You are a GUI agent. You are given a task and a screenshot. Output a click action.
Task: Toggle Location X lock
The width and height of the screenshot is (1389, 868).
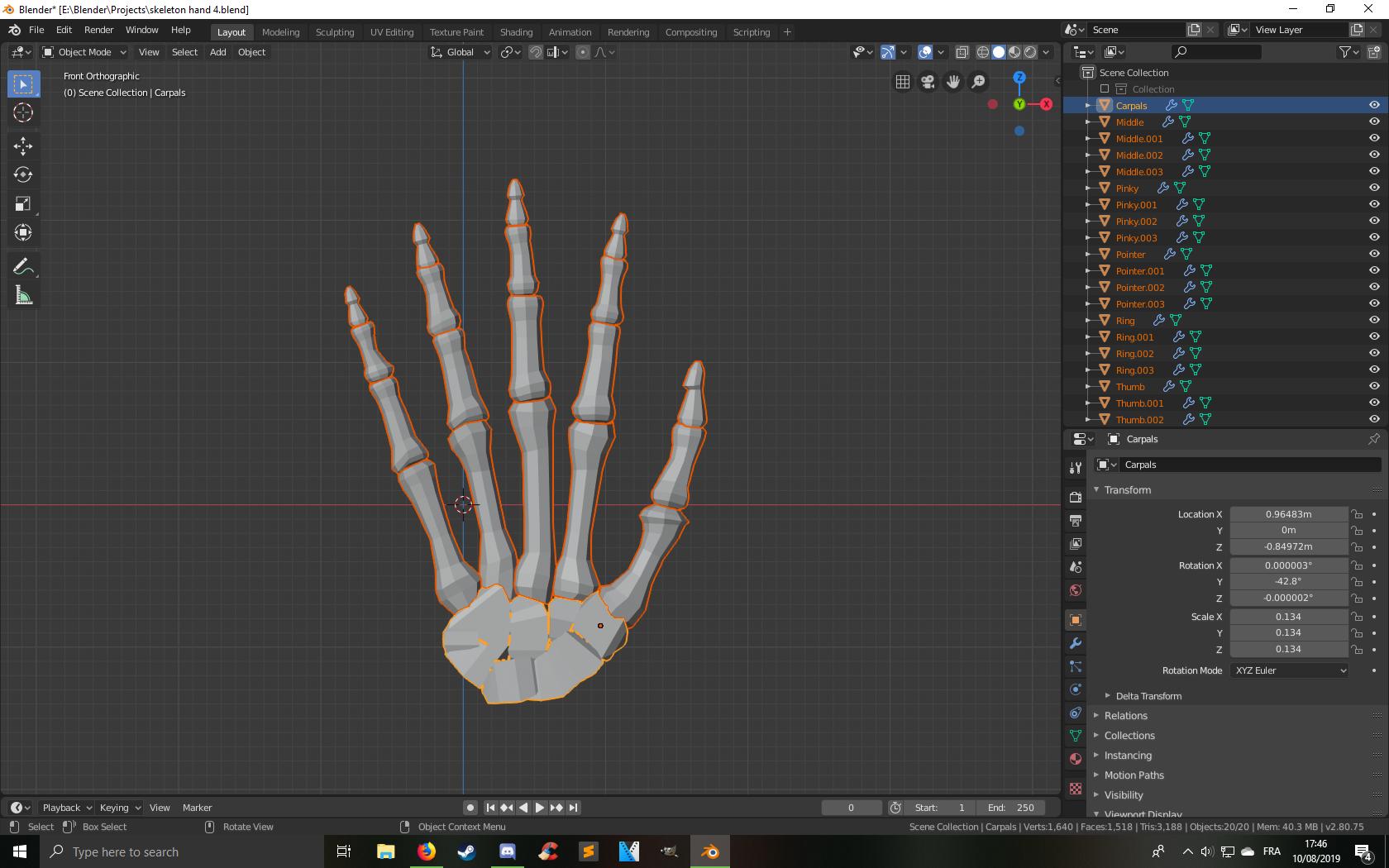[x=1357, y=514]
